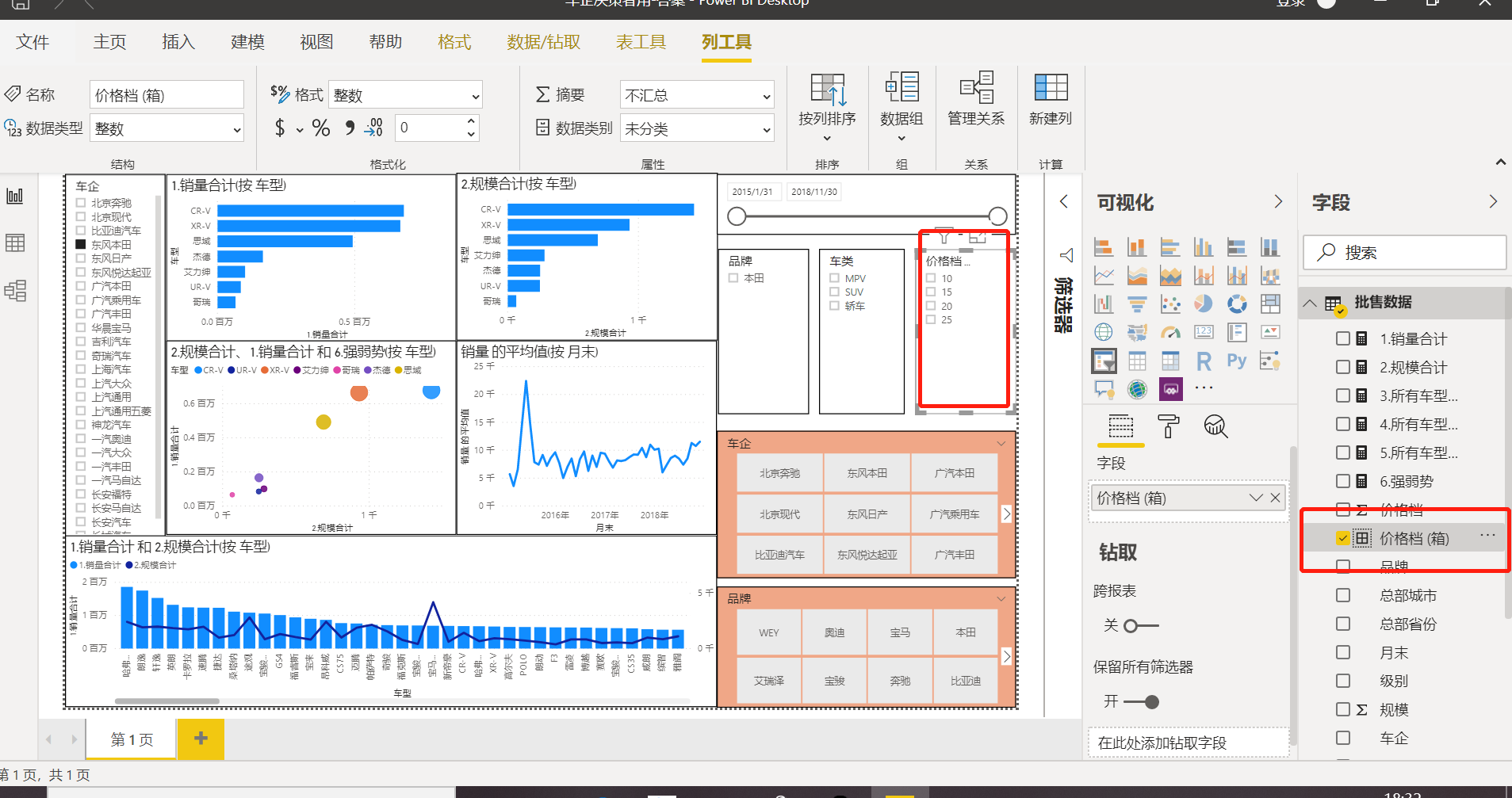Select 北京奔驰 in the 车企 button slicer
Viewport: 1512px width, 798px height.
779,473
